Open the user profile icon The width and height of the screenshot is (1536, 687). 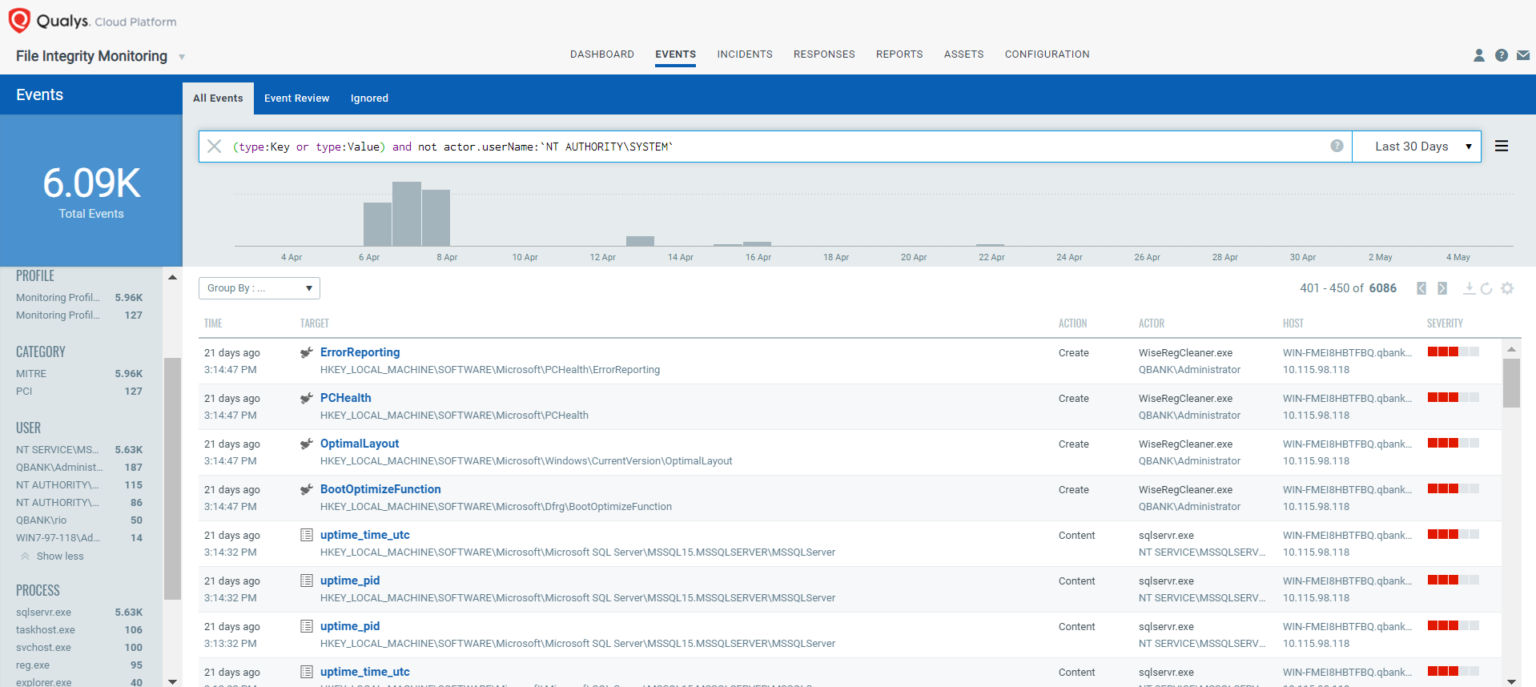pos(1479,55)
